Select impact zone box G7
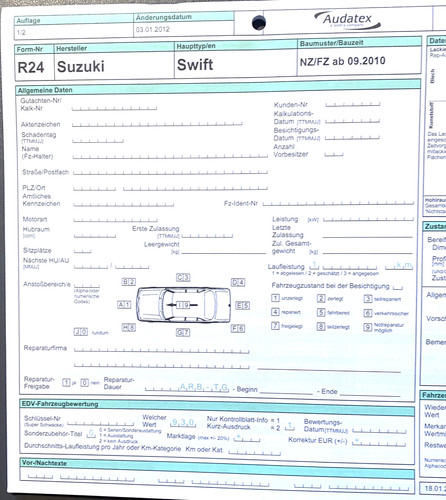 tap(183, 332)
